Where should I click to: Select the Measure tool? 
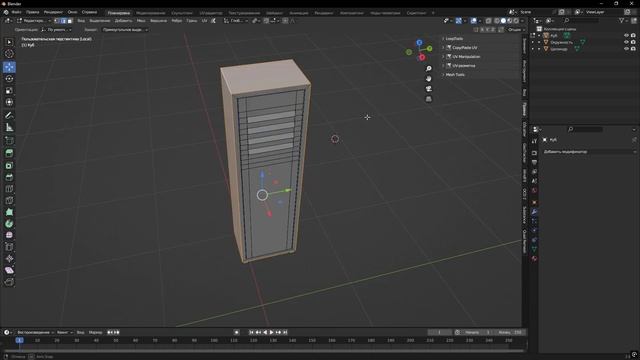[9, 127]
